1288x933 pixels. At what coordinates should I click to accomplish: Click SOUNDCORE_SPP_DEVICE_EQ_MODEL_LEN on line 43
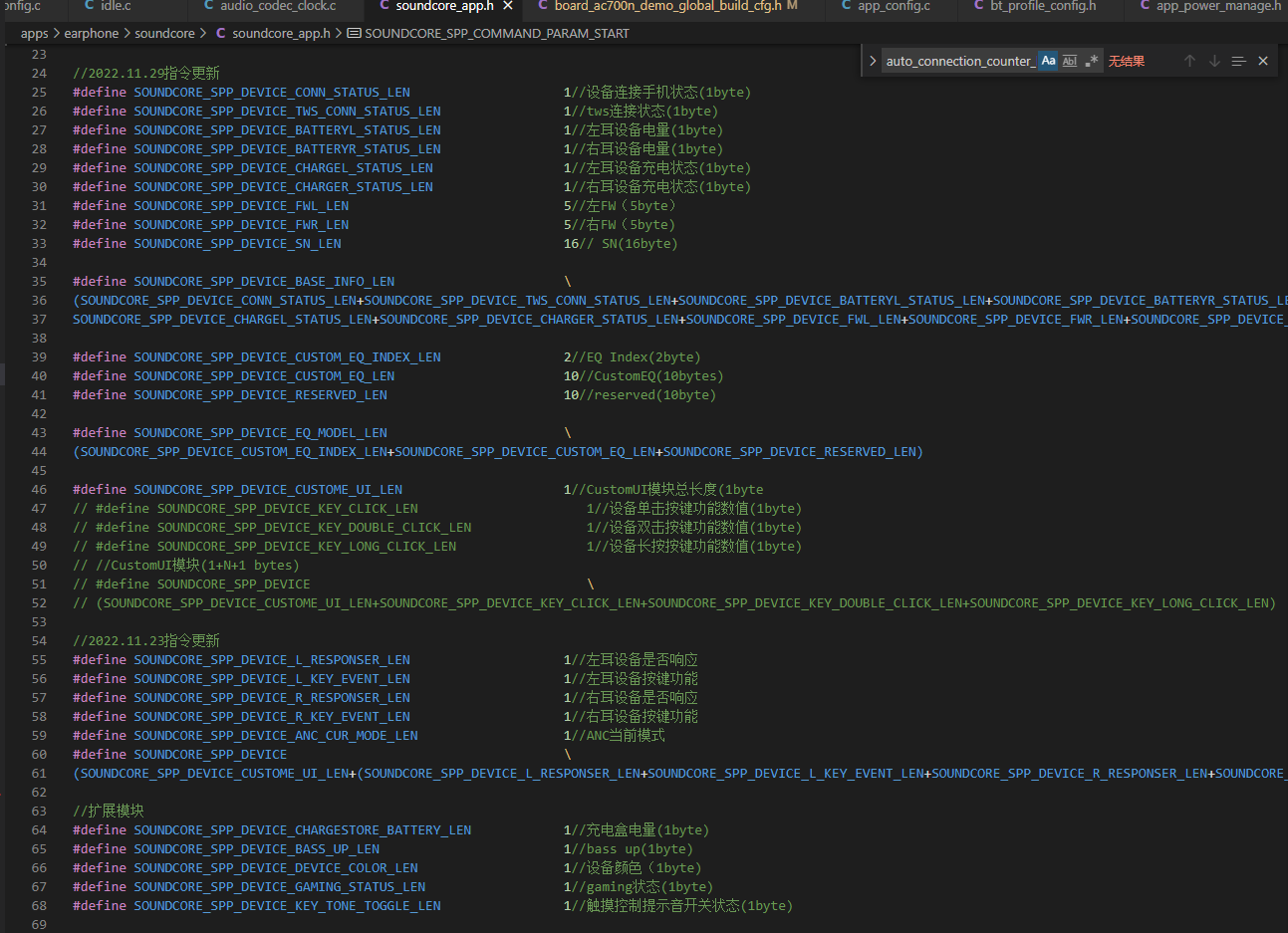(261, 433)
